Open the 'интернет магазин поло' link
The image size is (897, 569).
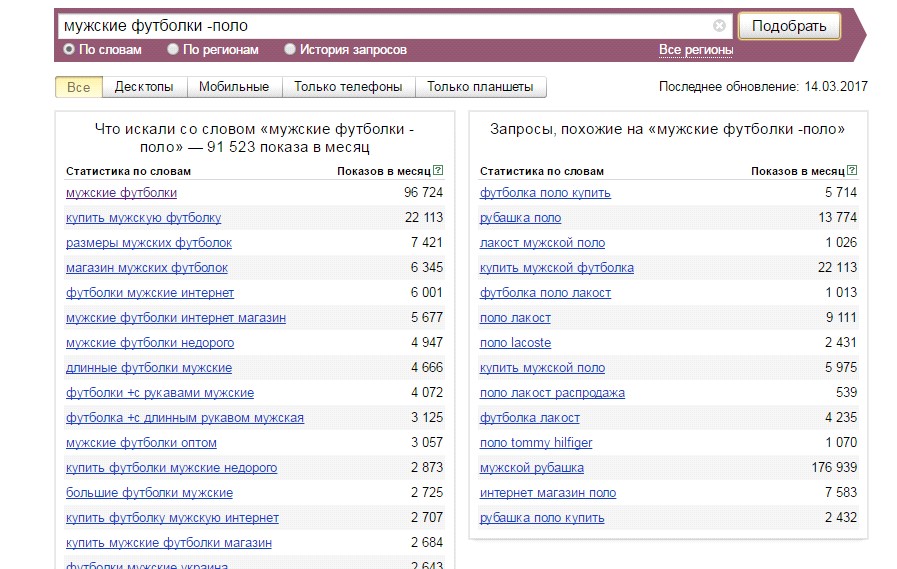click(548, 493)
